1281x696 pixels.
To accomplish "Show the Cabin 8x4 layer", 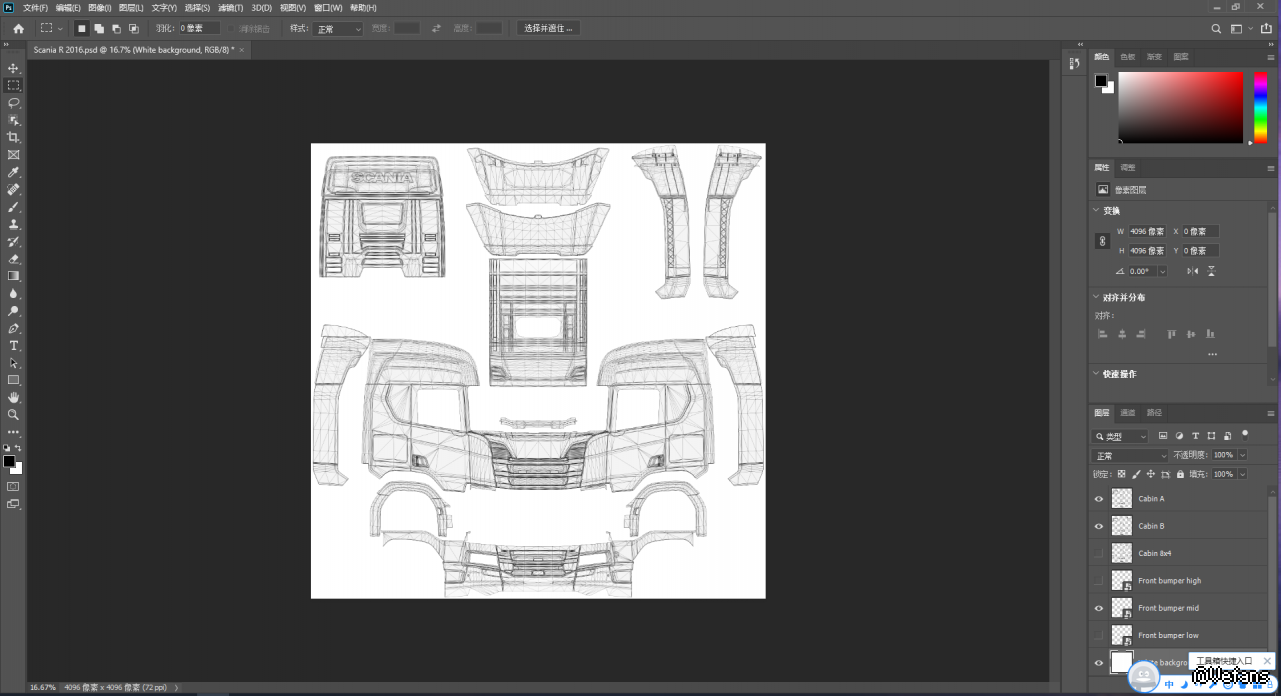I will tap(1099, 553).
